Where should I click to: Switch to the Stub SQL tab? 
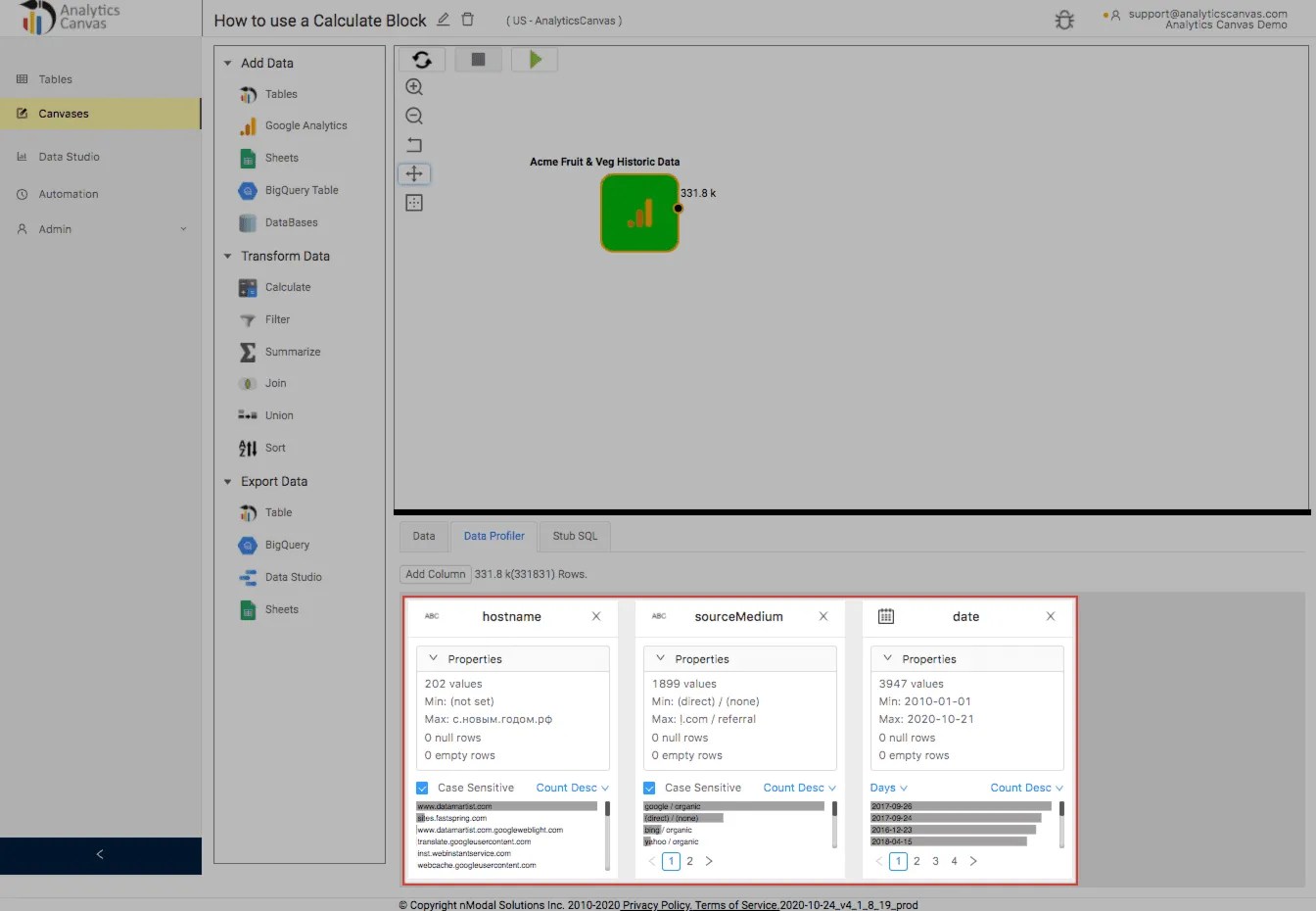click(x=575, y=536)
